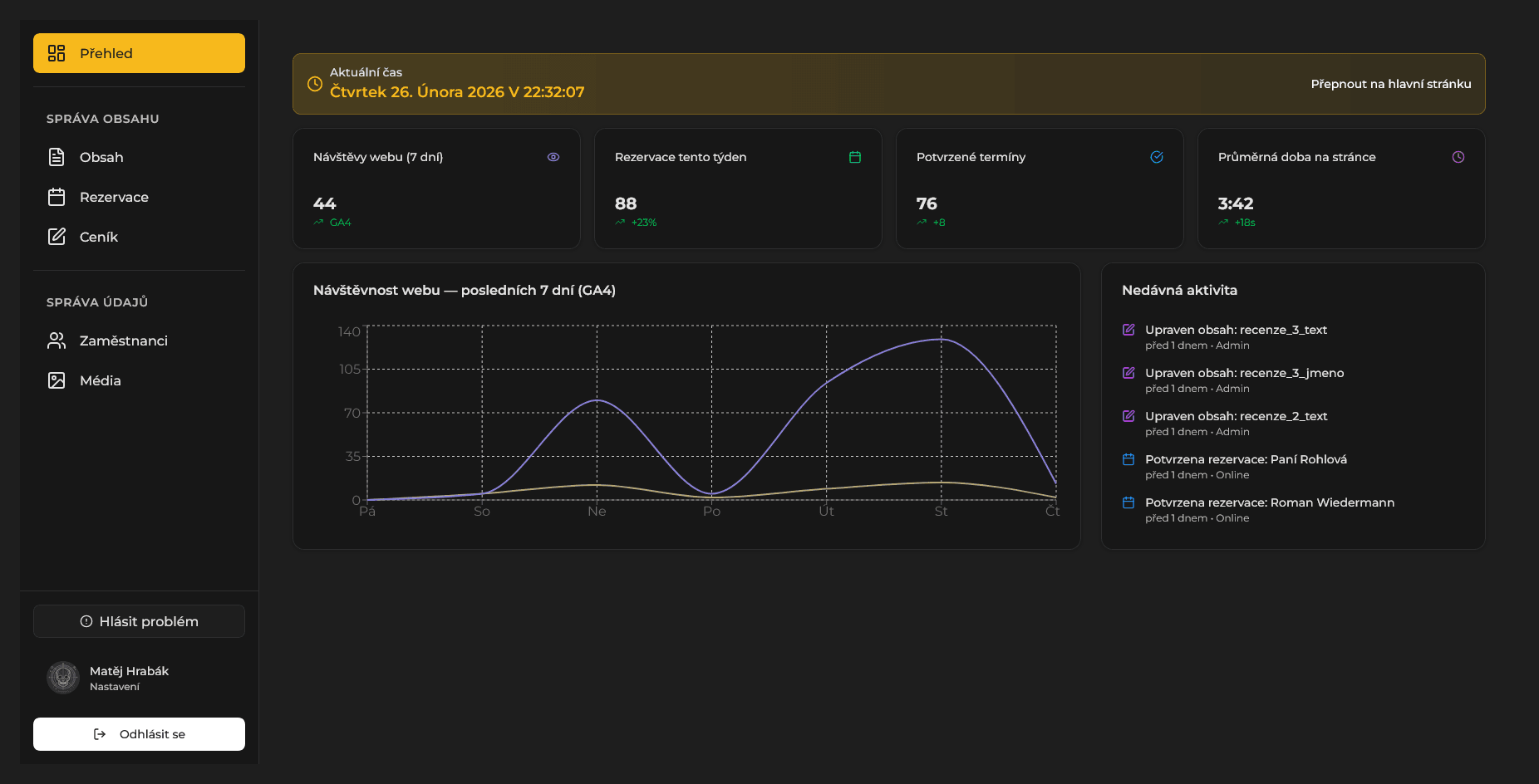Click the Odhlásit se button
The width and height of the screenshot is (1539, 784).
(139, 734)
